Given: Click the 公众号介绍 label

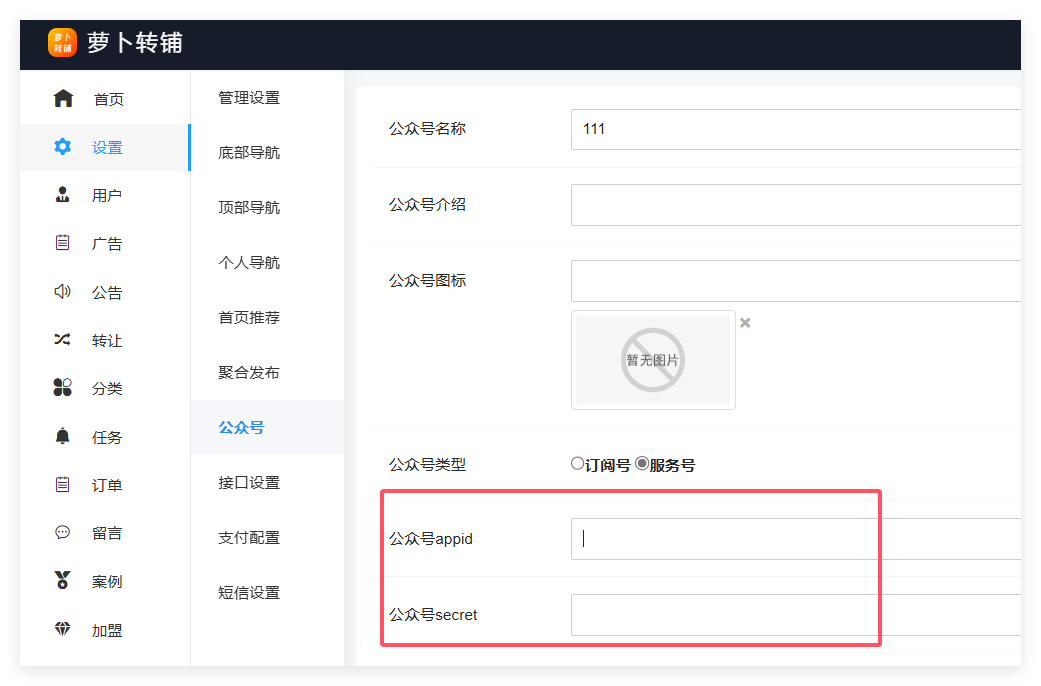Looking at the screenshot, I should 428,205.
